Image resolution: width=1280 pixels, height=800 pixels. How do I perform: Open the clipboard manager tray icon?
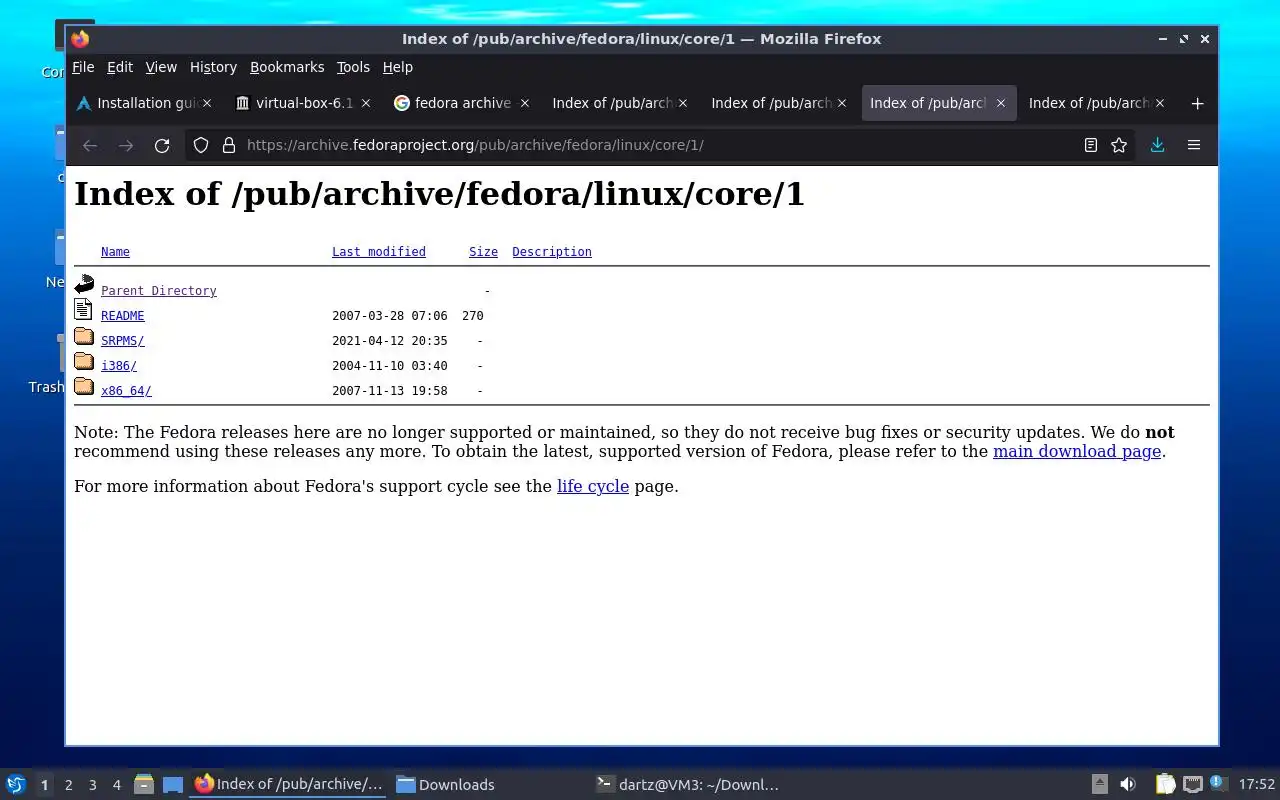[1165, 784]
